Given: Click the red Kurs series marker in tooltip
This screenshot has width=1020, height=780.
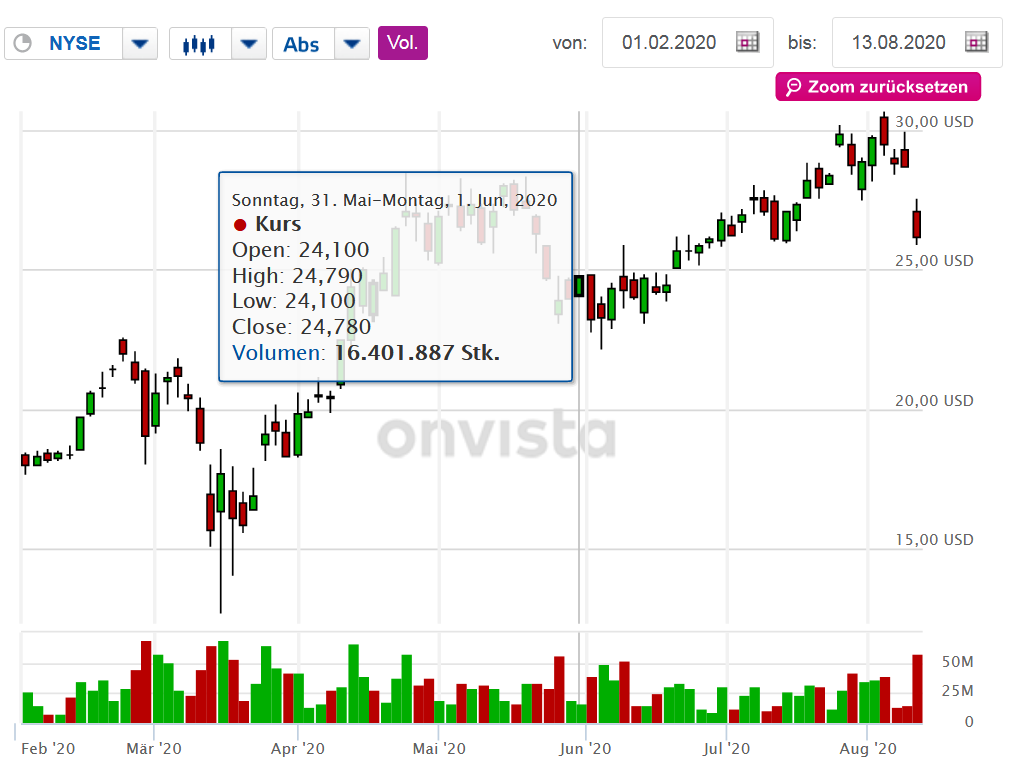Looking at the screenshot, I should [x=240, y=225].
